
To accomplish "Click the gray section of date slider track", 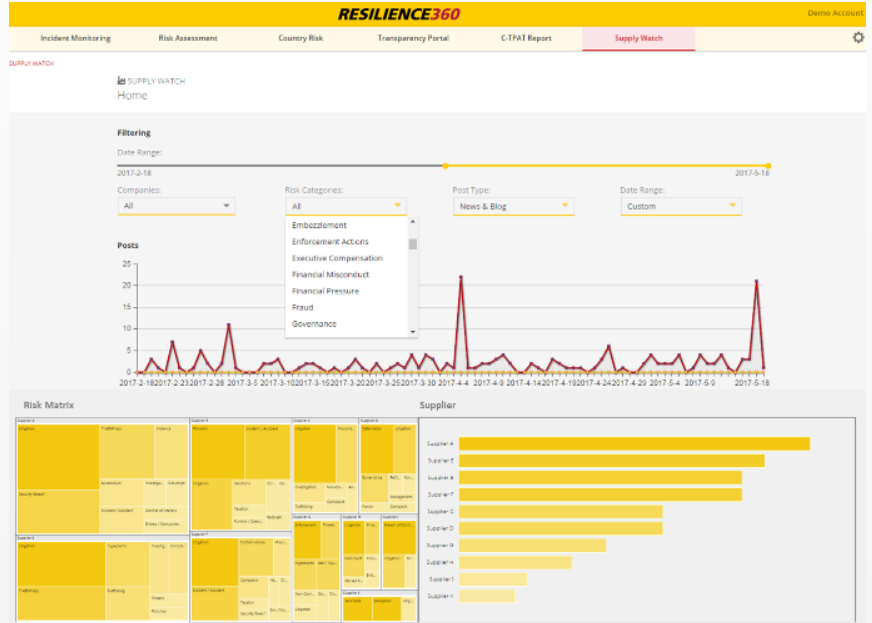I will (281, 166).
